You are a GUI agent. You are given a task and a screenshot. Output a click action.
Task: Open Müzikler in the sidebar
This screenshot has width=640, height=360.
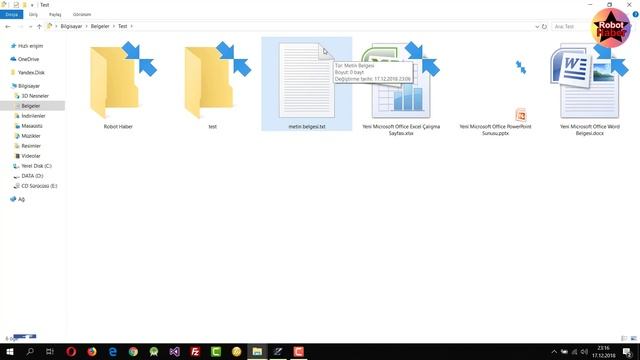pyautogui.click(x=28, y=136)
